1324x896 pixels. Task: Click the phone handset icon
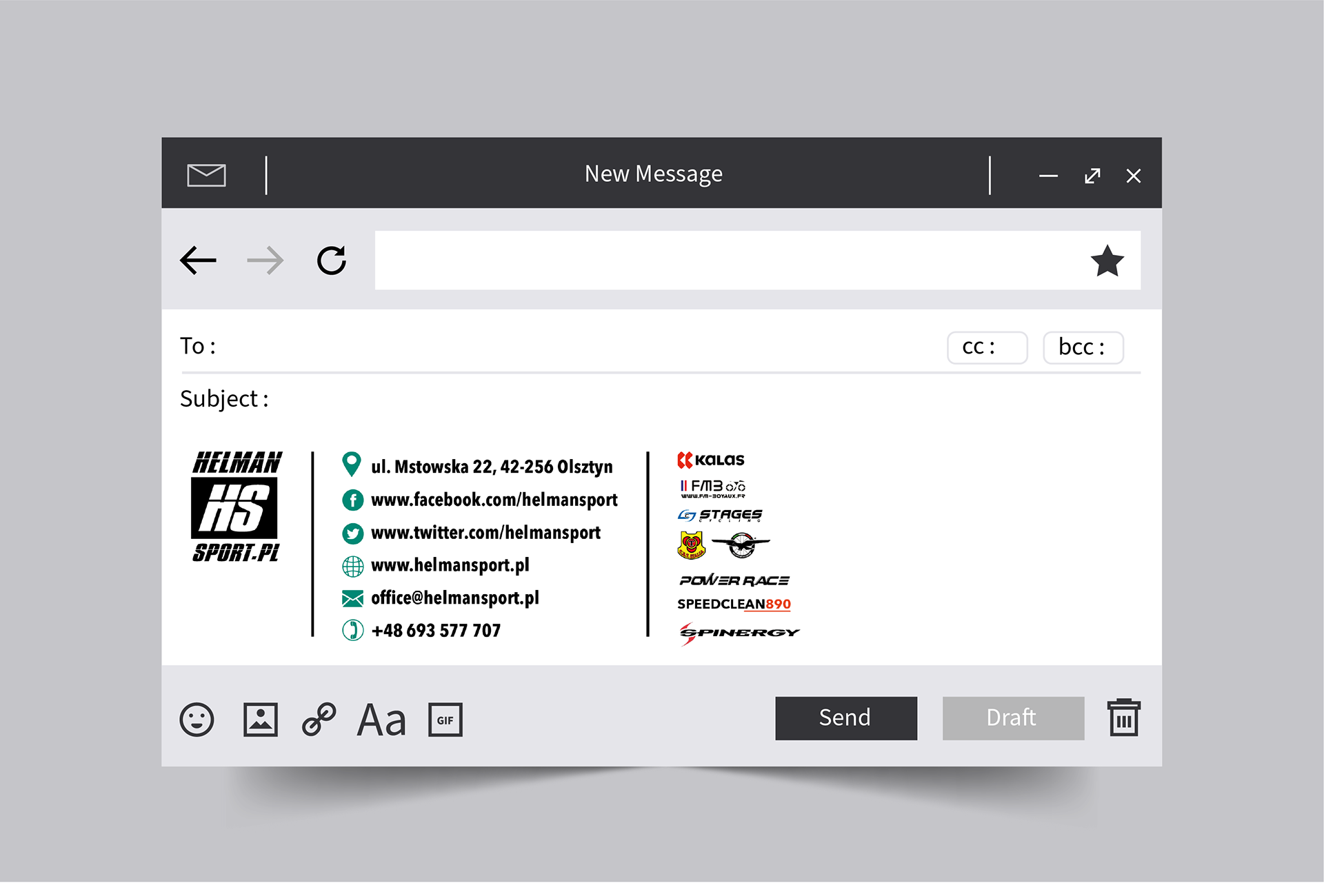pos(353,630)
